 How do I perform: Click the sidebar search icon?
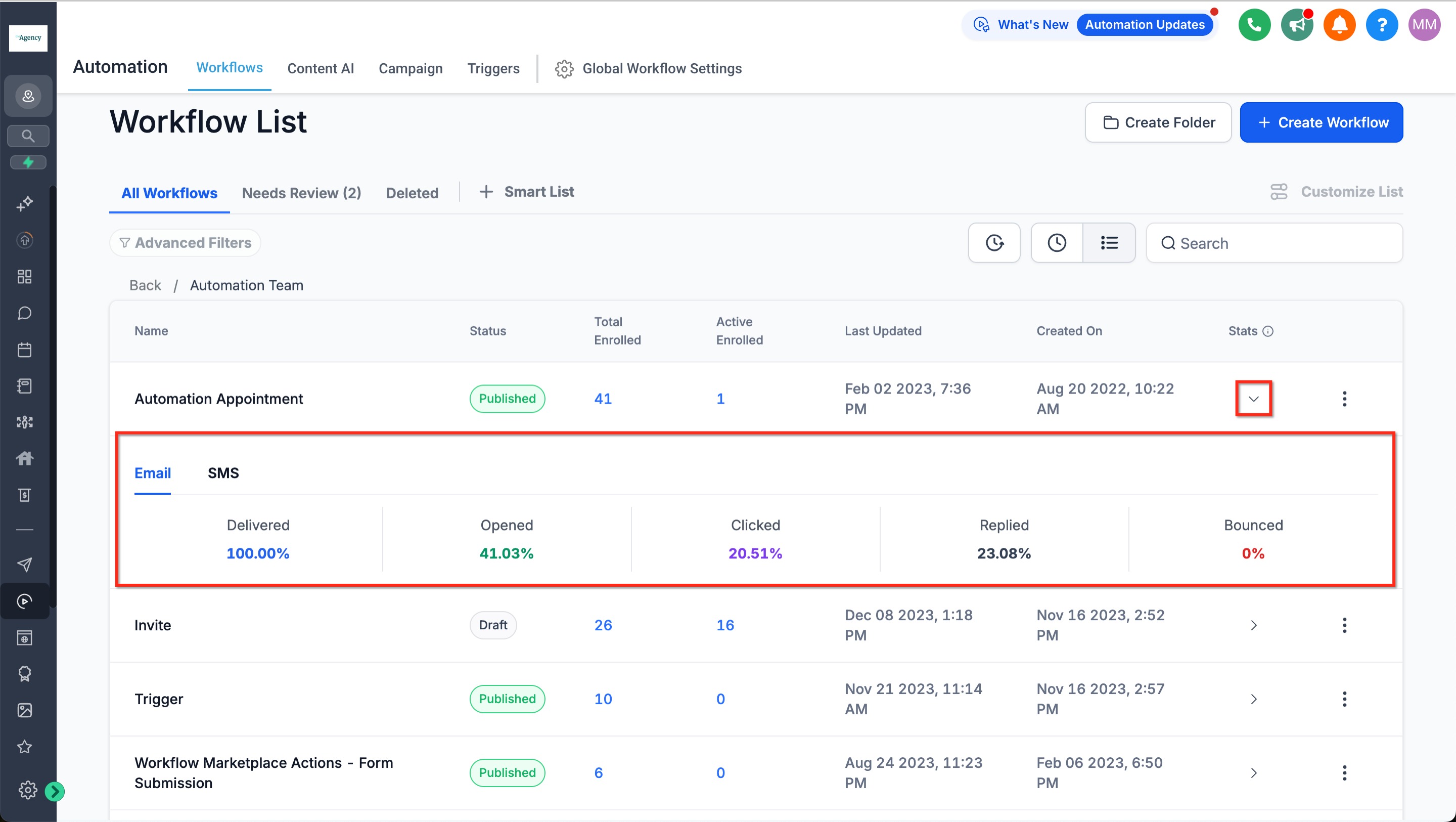click(28, 136)
